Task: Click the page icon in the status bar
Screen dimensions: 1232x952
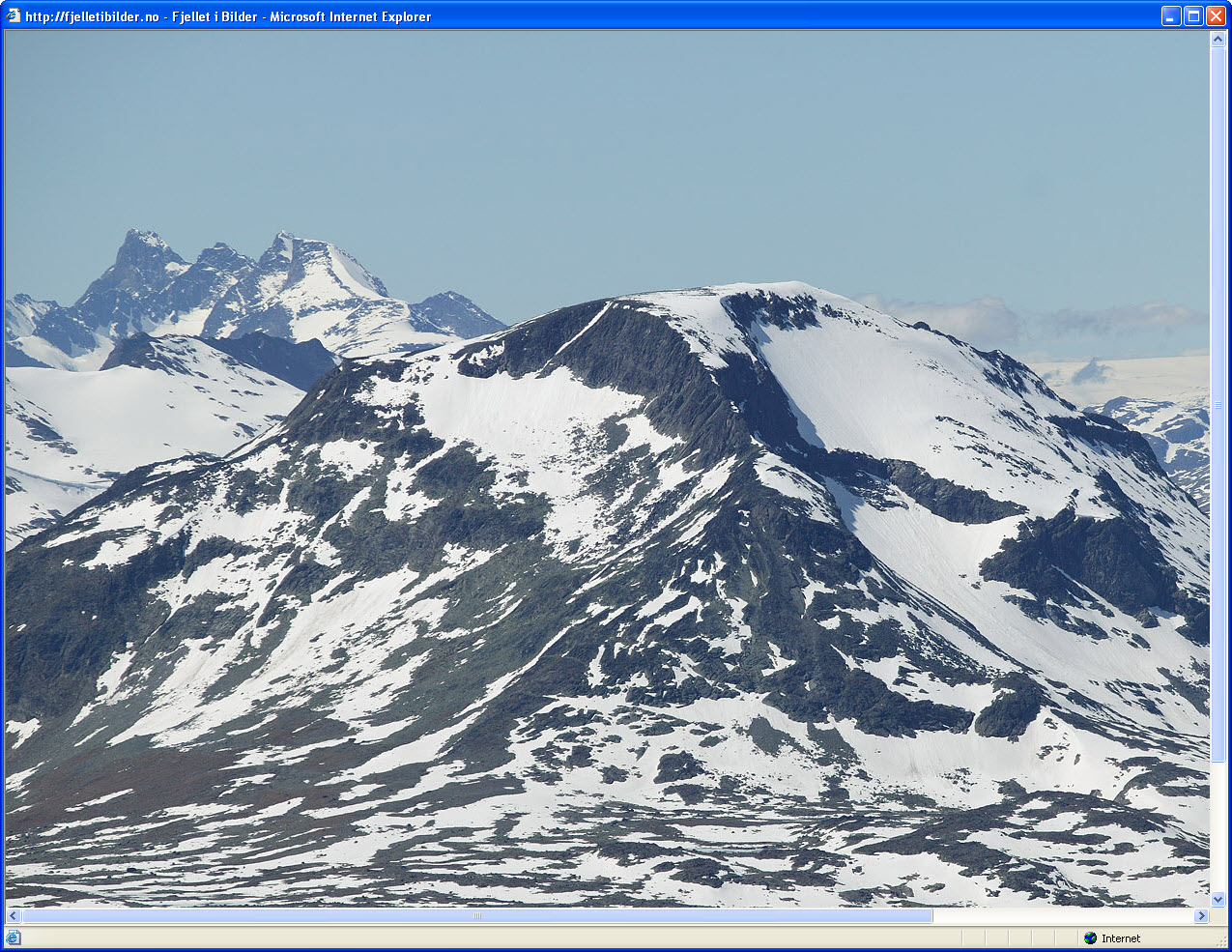Action: coord(14,938)
